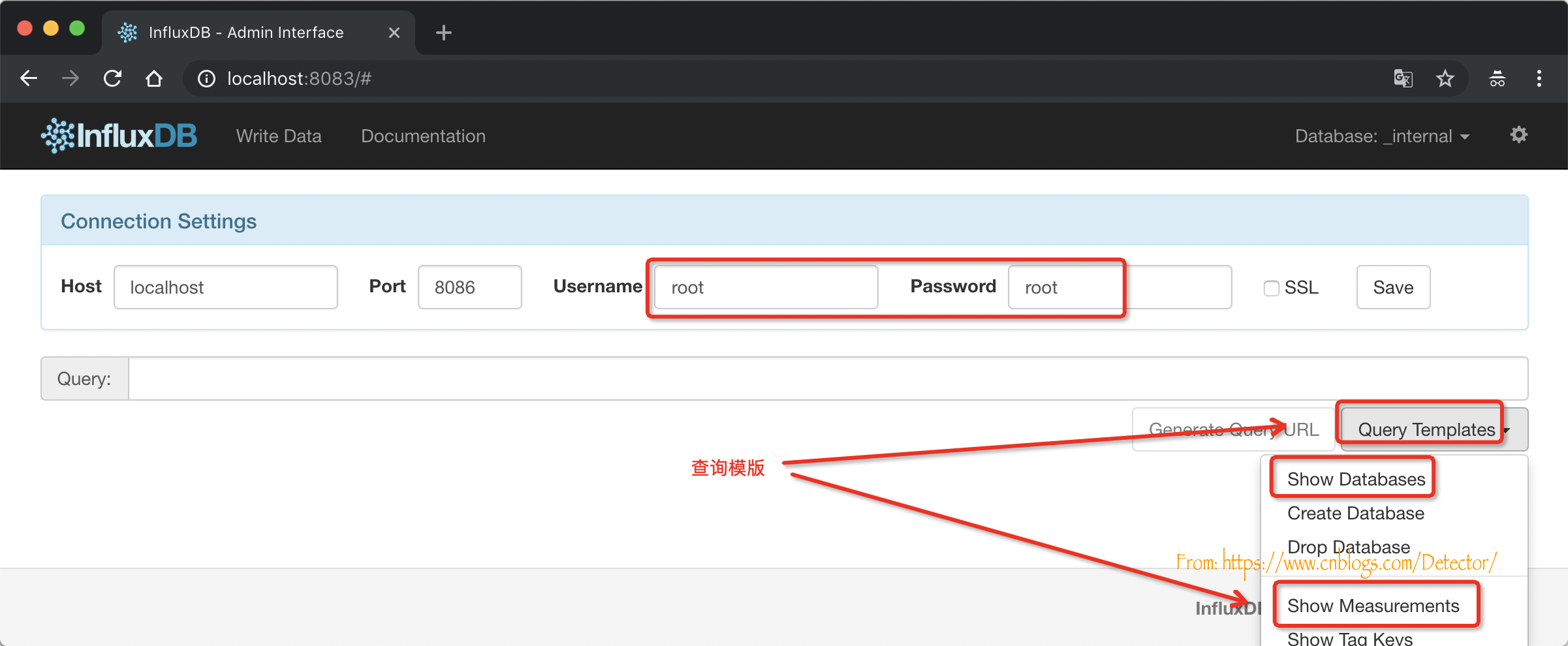
Task: Bookmark this page with the star icon
Action: click(x=1445, y=78)
